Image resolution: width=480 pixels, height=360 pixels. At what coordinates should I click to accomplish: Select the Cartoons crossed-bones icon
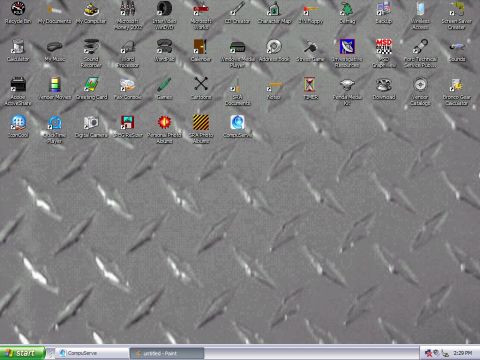coord(201,85)
